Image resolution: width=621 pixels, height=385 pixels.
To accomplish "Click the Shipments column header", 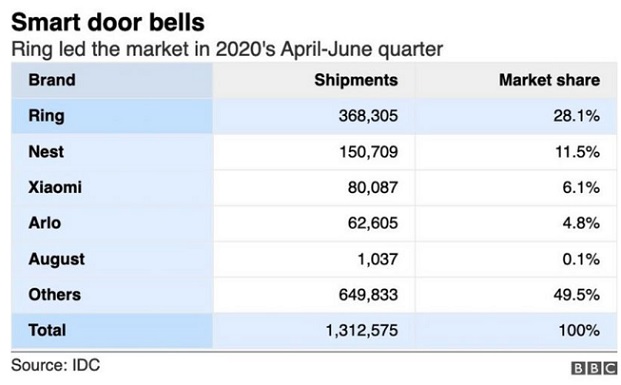I will click(356, 80).
